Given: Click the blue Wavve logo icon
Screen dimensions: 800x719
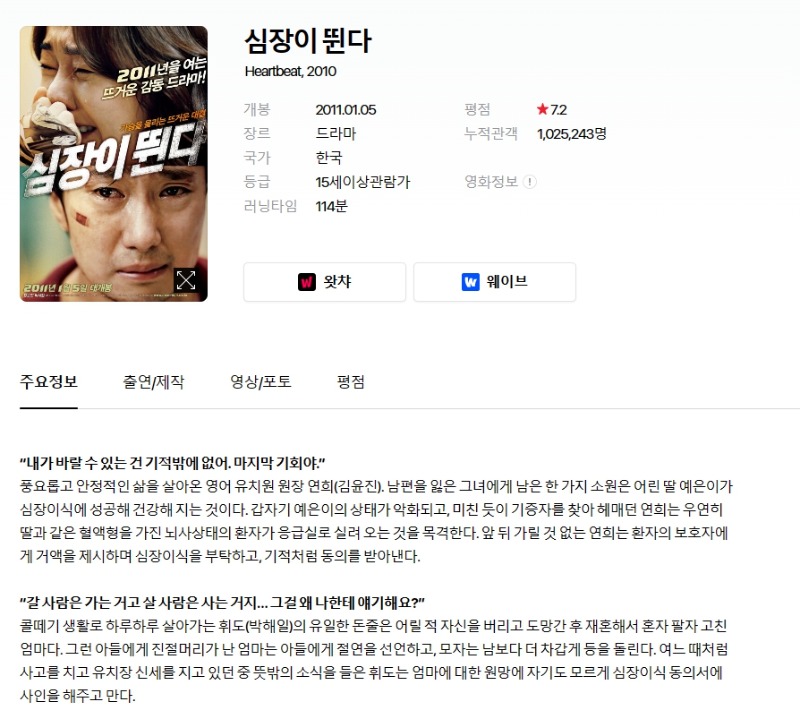Looking at the screenshot, I should pos(470,282).
